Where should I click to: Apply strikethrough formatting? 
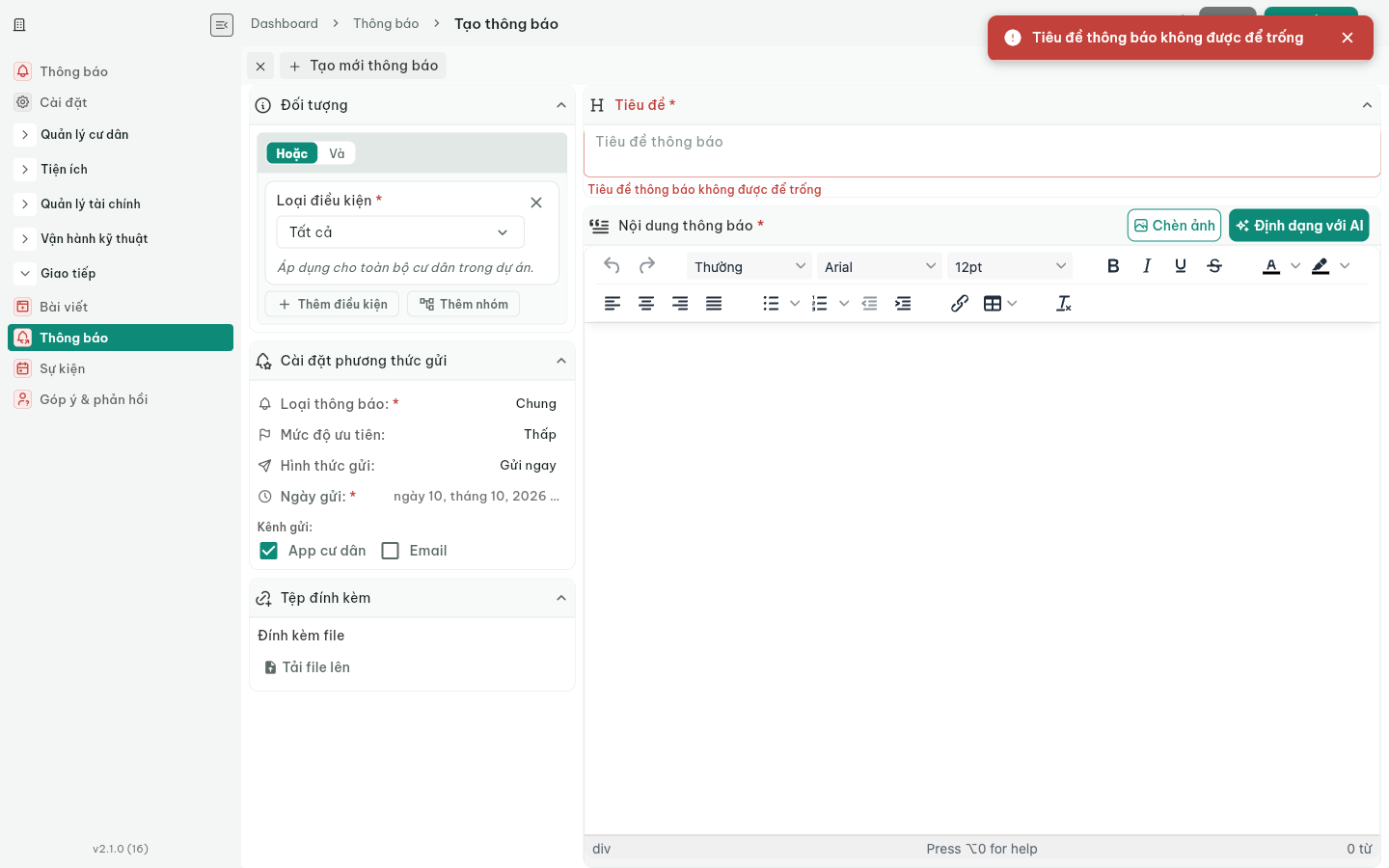click(x=1214, y=266)
